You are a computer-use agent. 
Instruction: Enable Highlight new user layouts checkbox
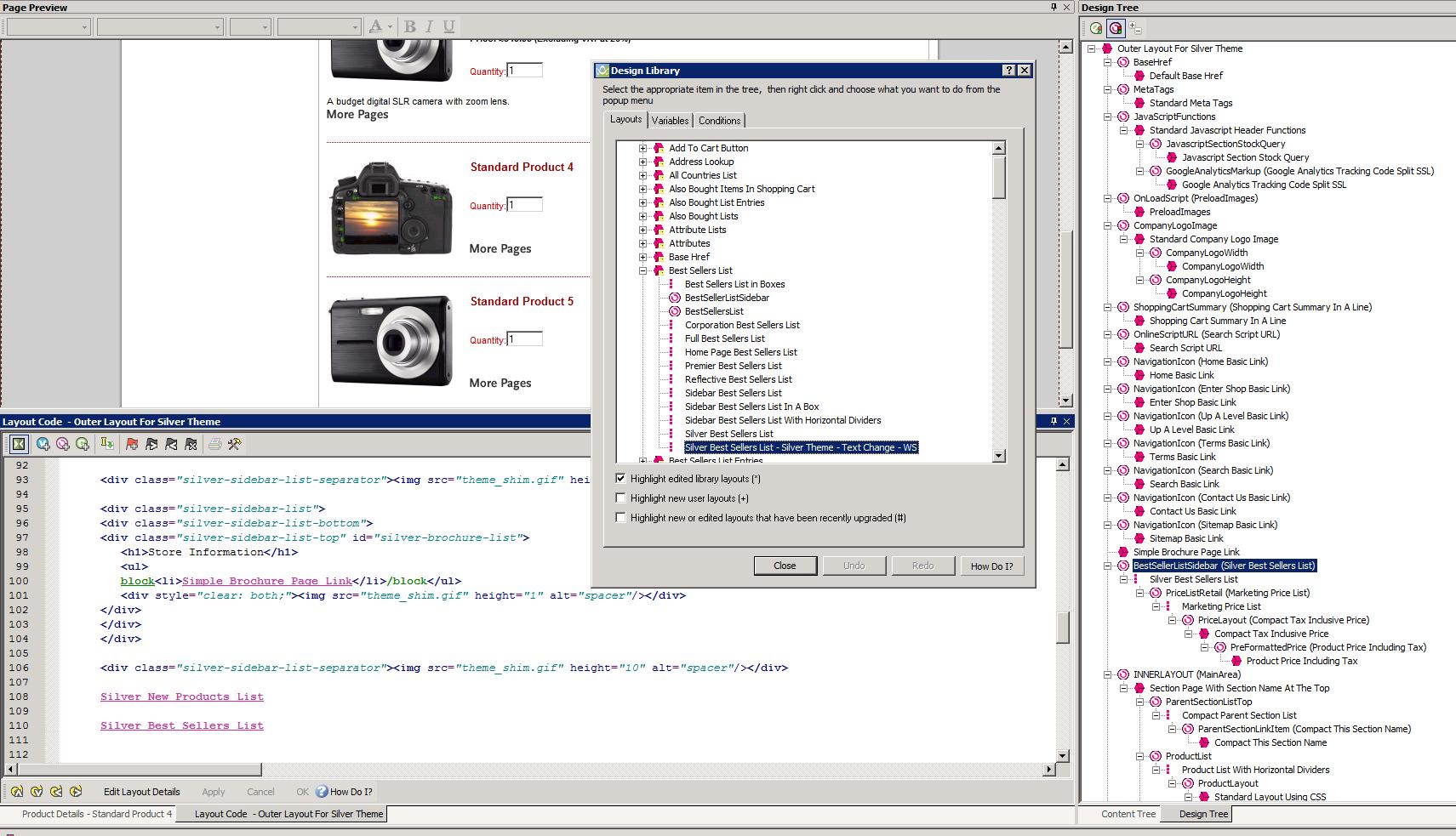click(621, 498)
